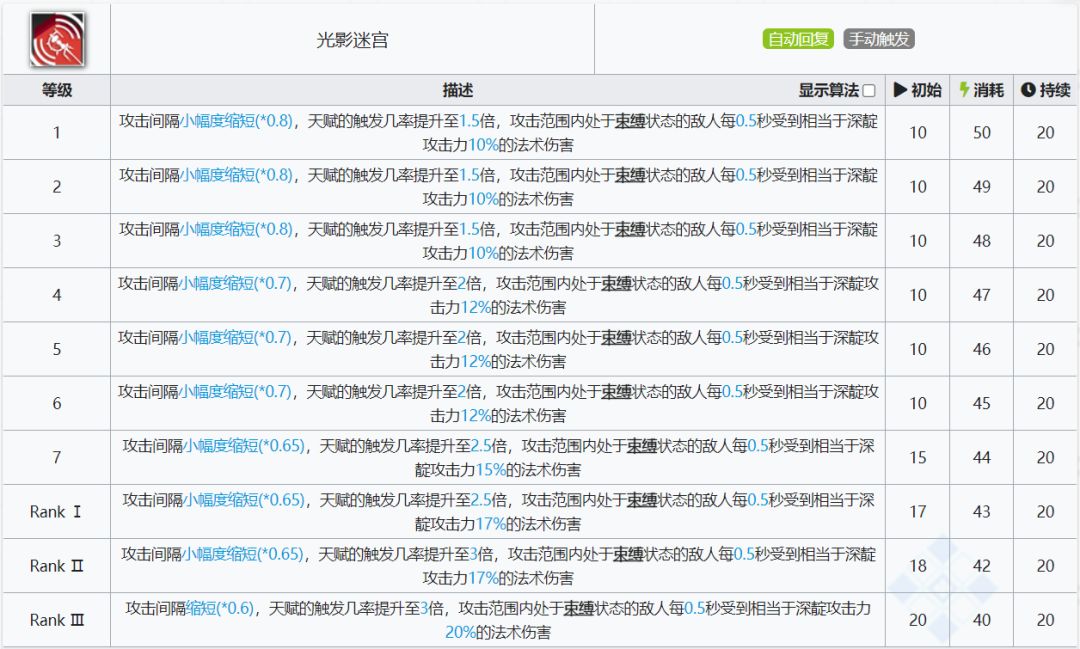Click the 束缚 link in level 4 row

(616, 283)
